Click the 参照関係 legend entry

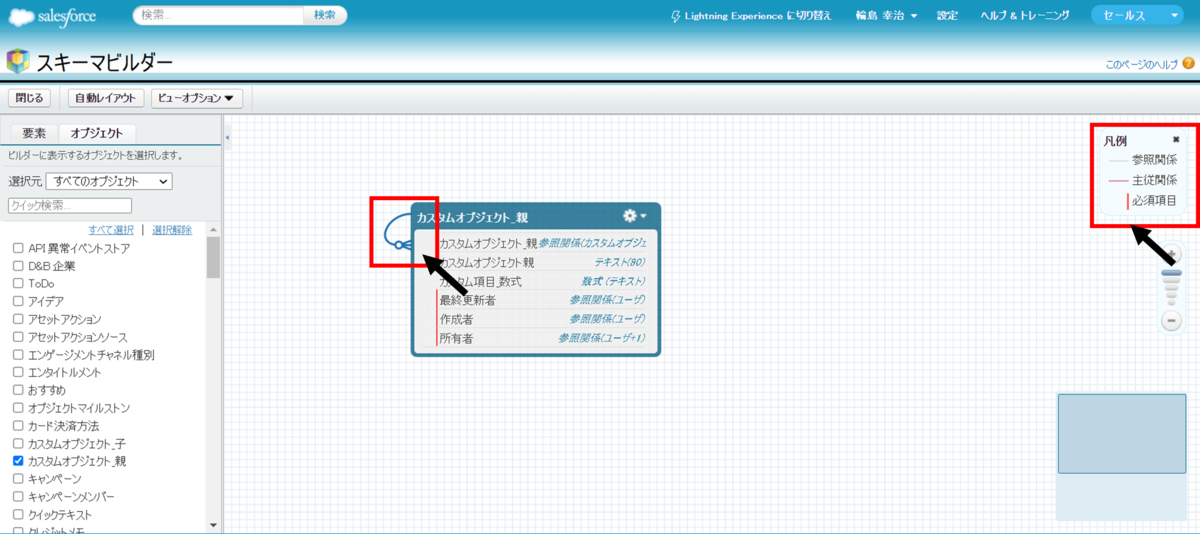coord(1143,159)
